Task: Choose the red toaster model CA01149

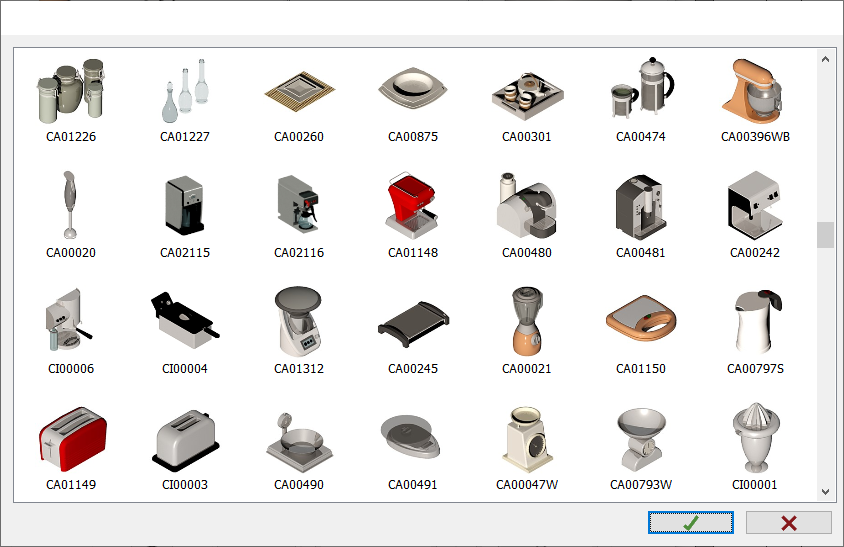Action: [73, 439]
